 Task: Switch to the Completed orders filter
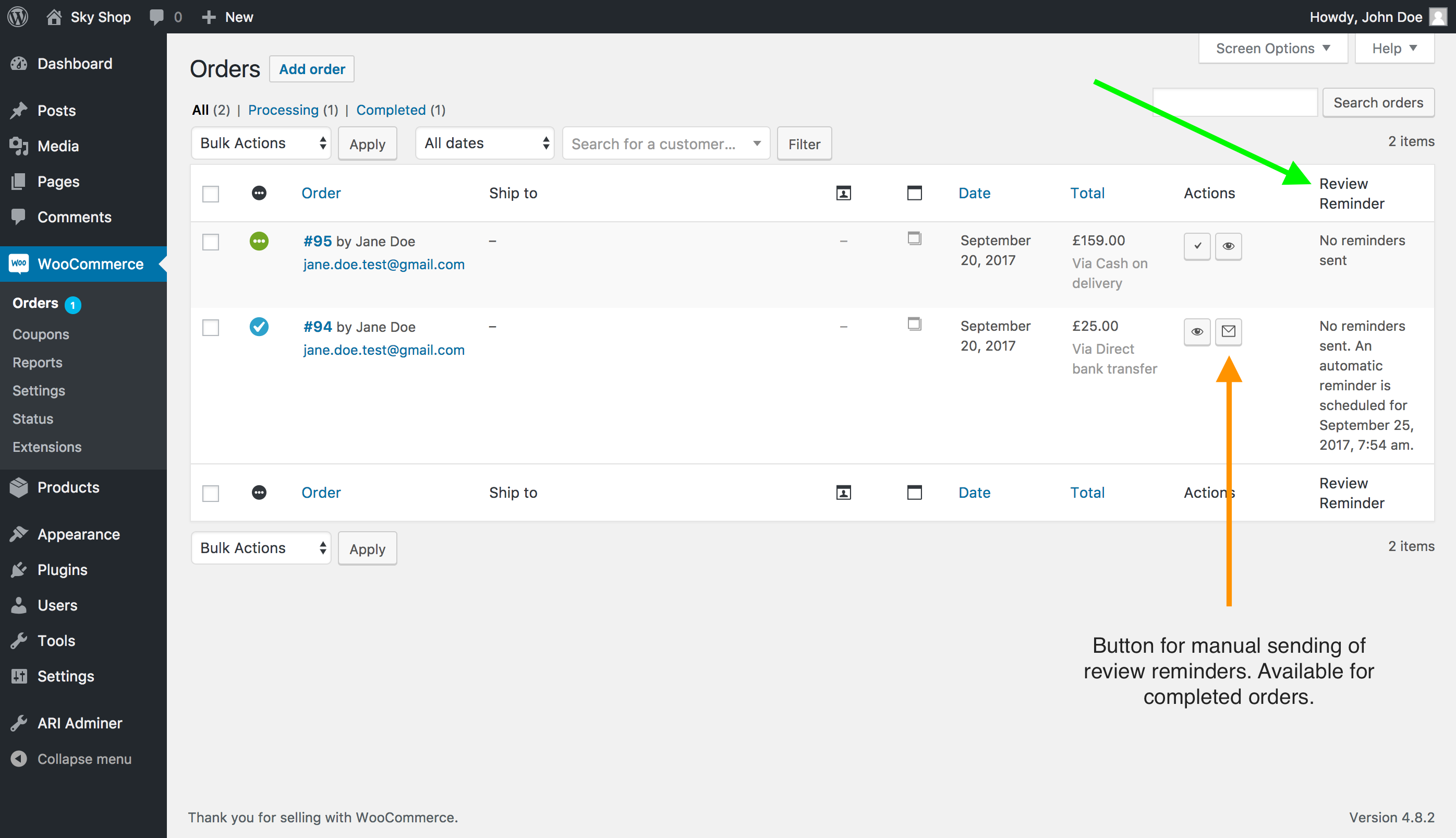[391, 110]
